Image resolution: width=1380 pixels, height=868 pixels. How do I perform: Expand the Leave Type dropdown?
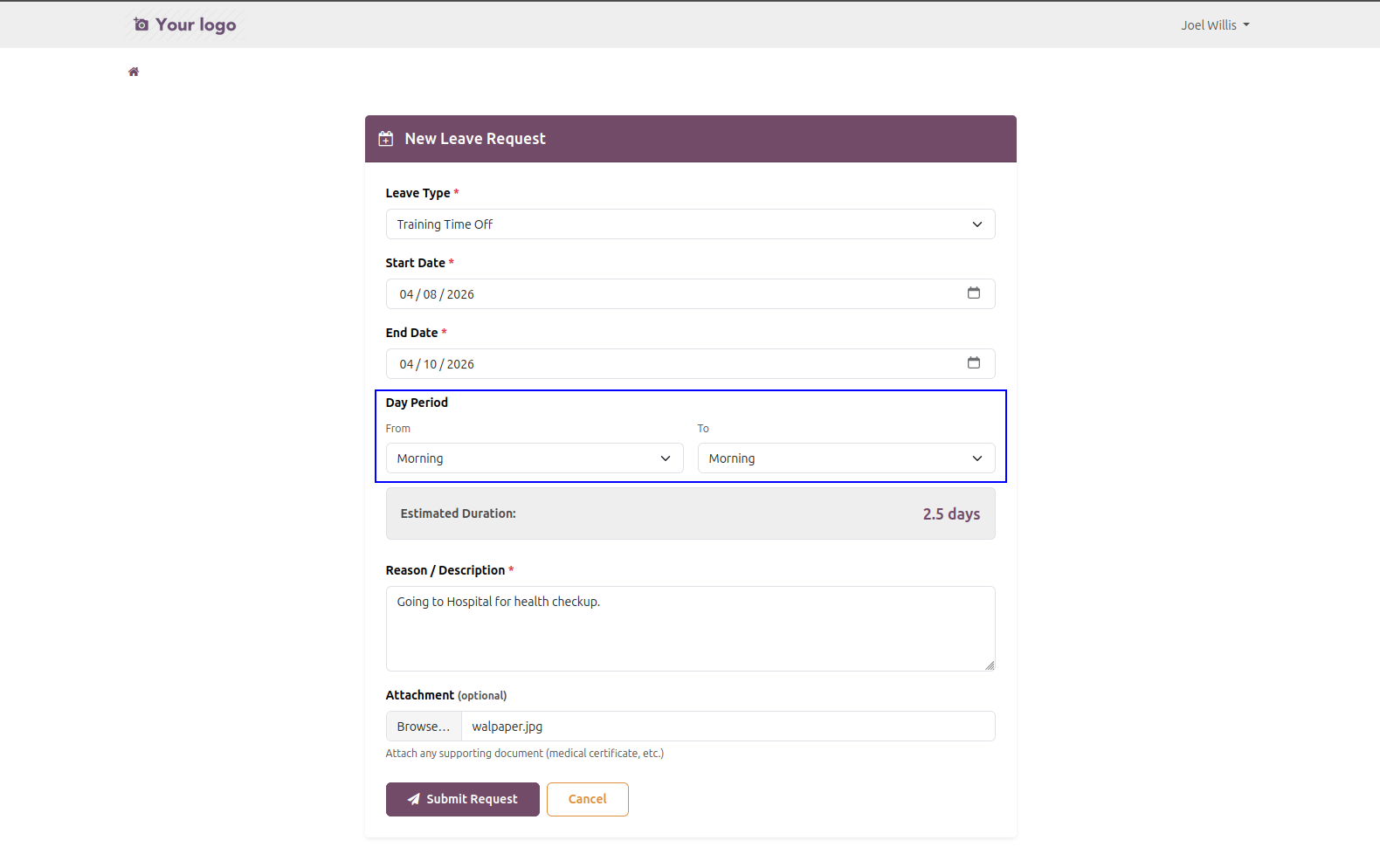point(690,224)
